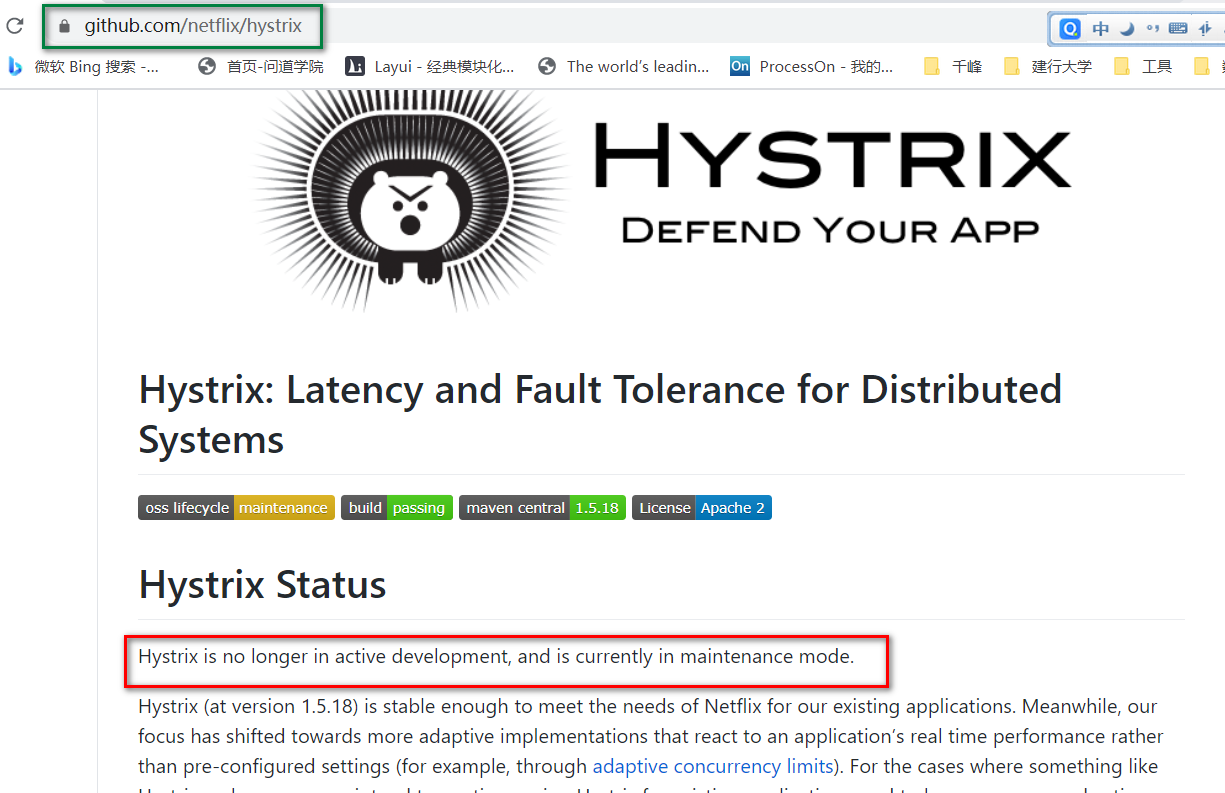
Task: Open the soft keyboard from IME toolbar
Action: [x=1178, y=29]
